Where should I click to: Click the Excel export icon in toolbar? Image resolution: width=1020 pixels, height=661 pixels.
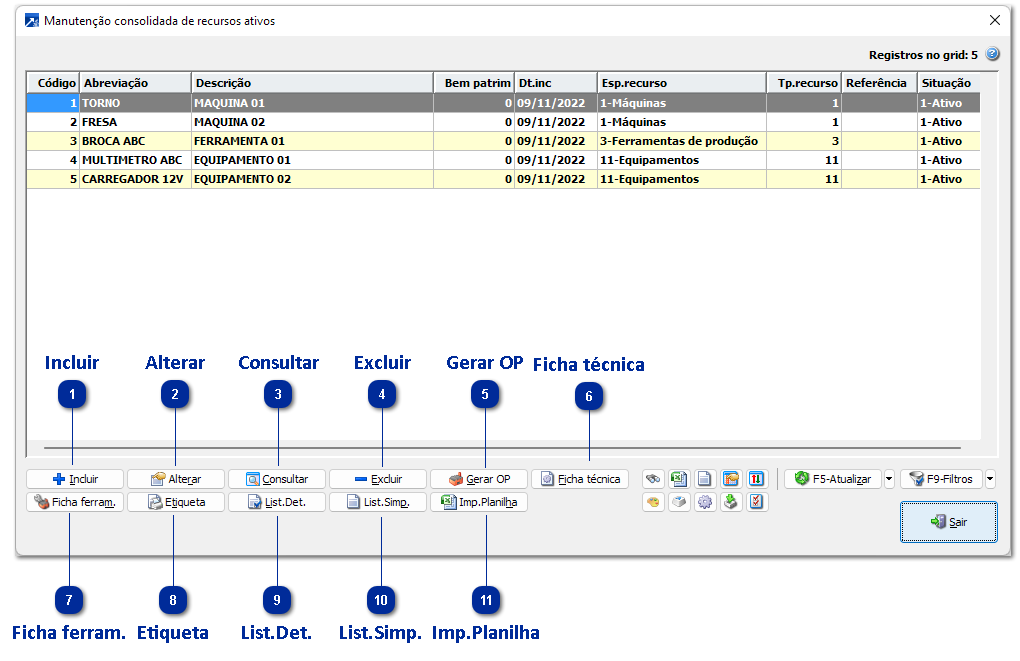coord(679,479)
